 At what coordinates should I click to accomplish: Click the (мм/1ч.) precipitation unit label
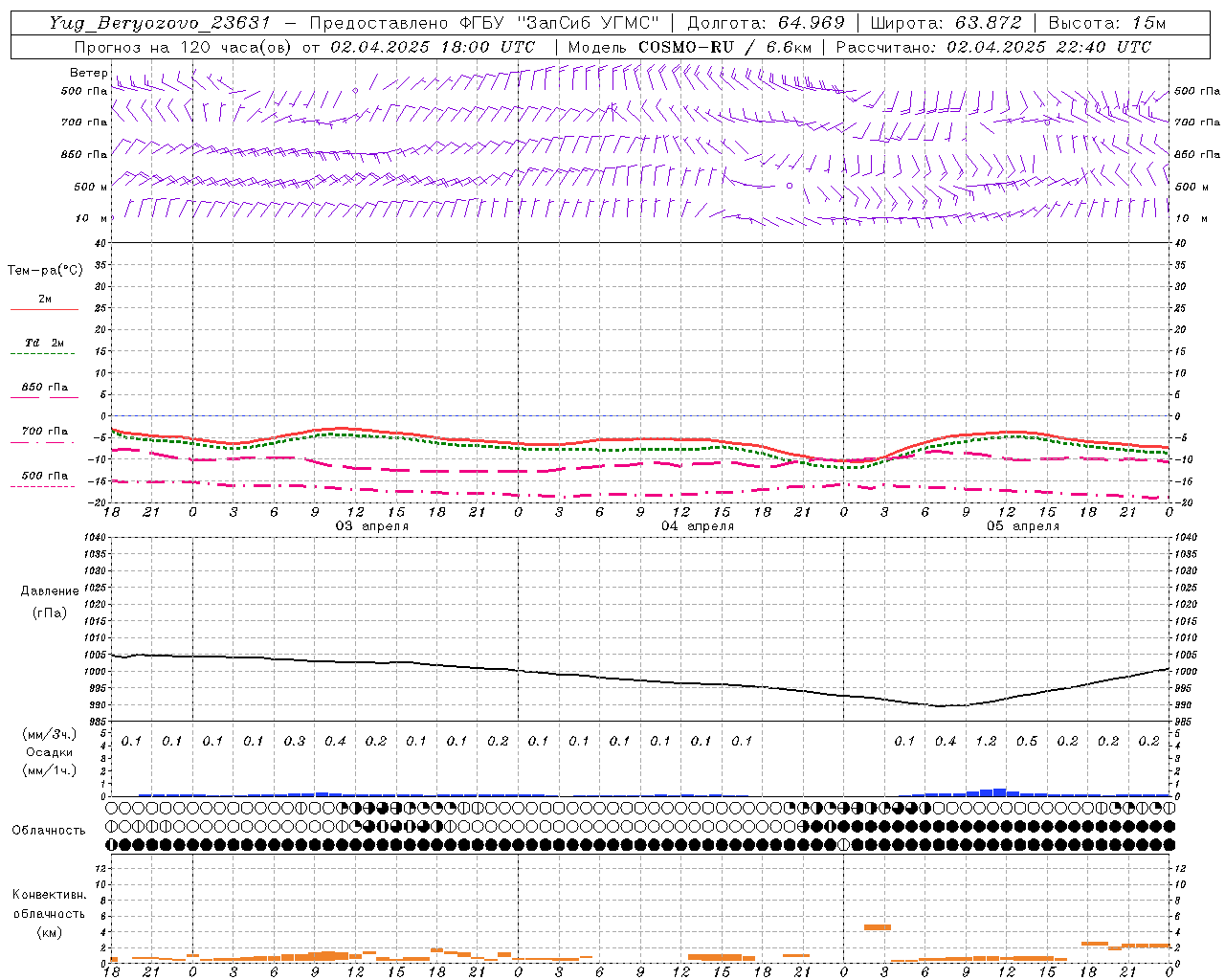50,770
